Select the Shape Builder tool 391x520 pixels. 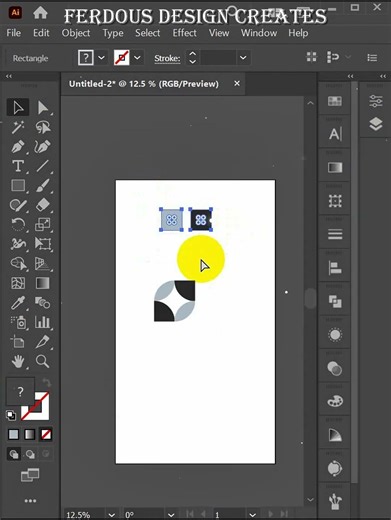18,264
